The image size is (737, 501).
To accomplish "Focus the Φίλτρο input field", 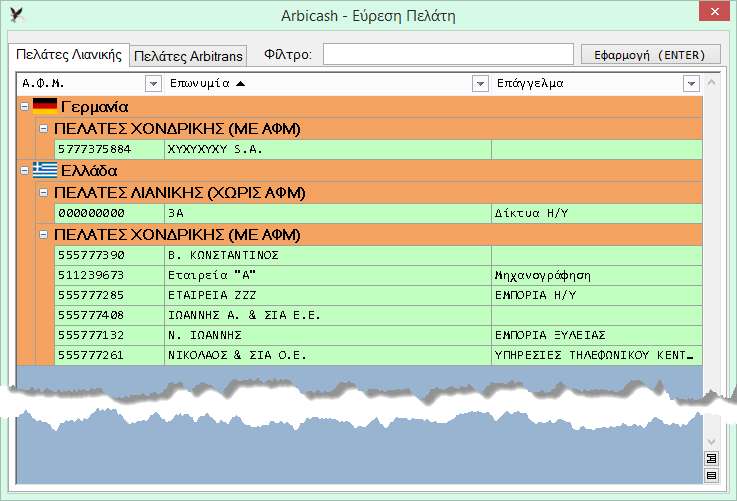I will 448,54.
